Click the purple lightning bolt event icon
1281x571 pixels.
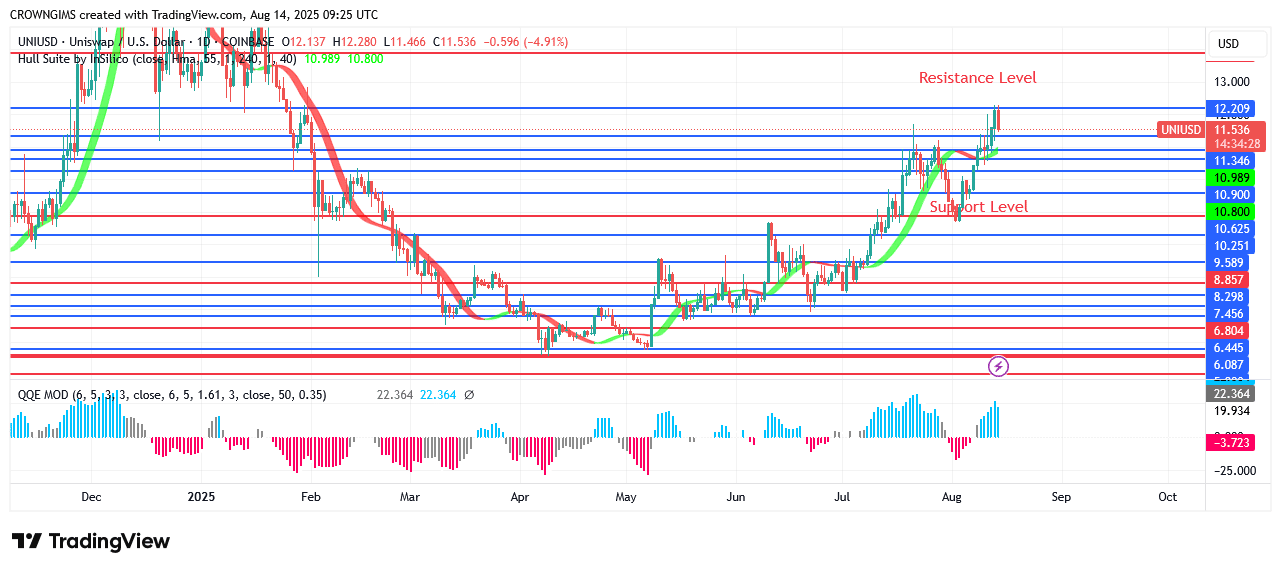pos(998,366)
